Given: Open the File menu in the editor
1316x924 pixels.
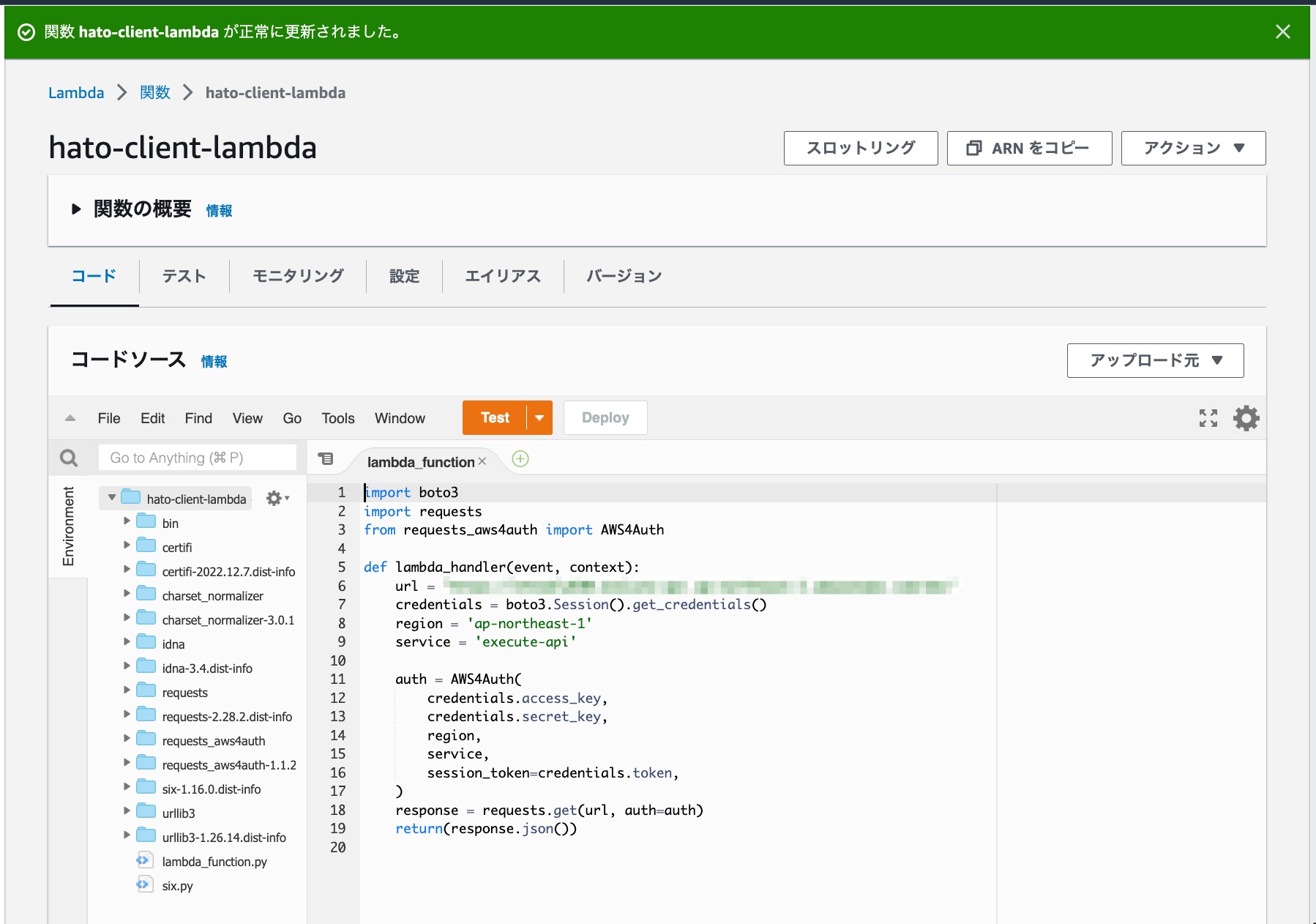Looking at the screenshot, I should click(x=108, y=418).
